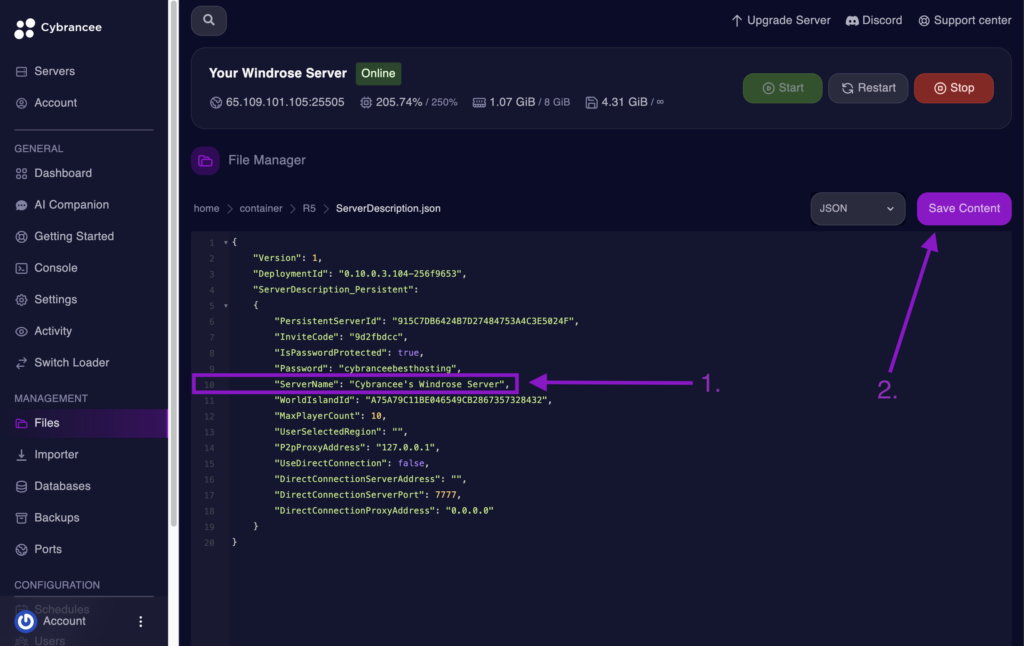The width and height of the screenshot is (1024, 646).
Task: Restart the Windrose server
Action: coord(867,87)
